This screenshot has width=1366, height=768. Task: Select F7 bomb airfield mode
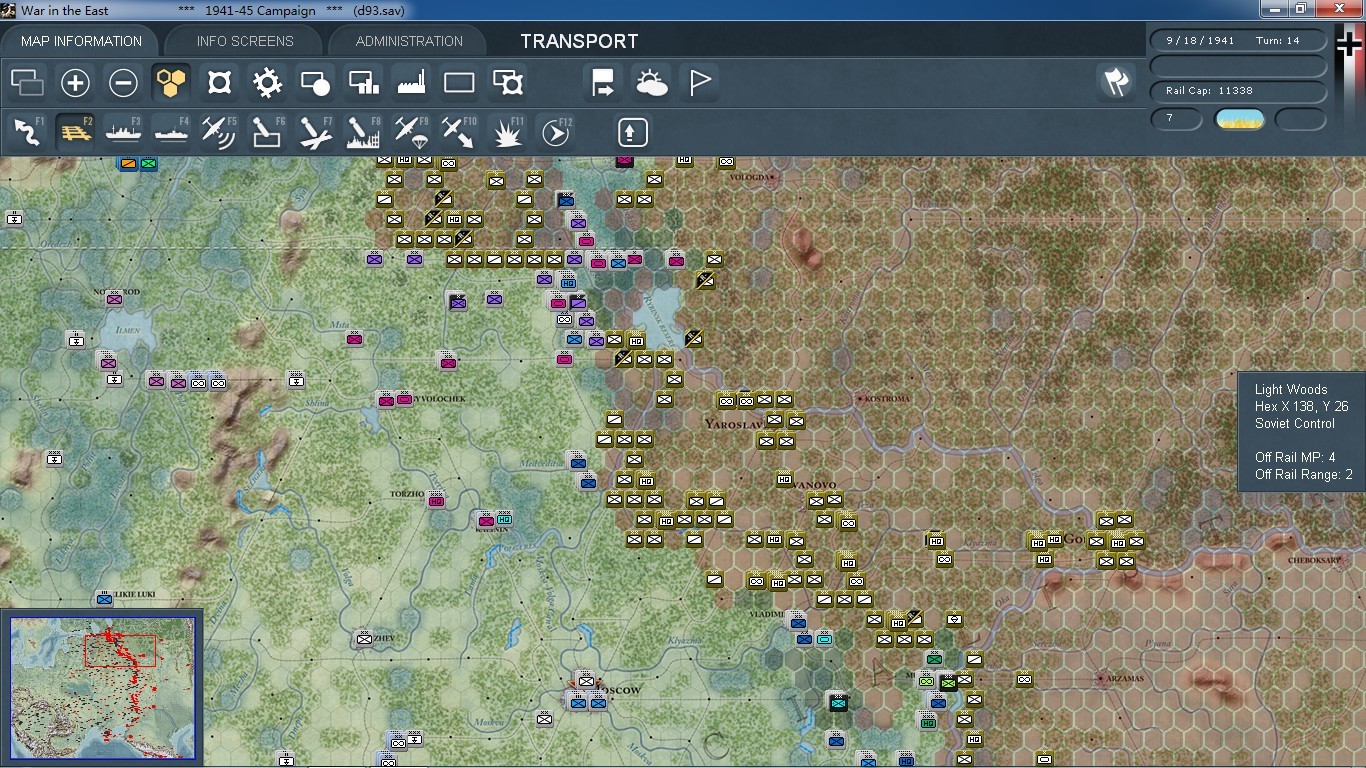[315, 132]
